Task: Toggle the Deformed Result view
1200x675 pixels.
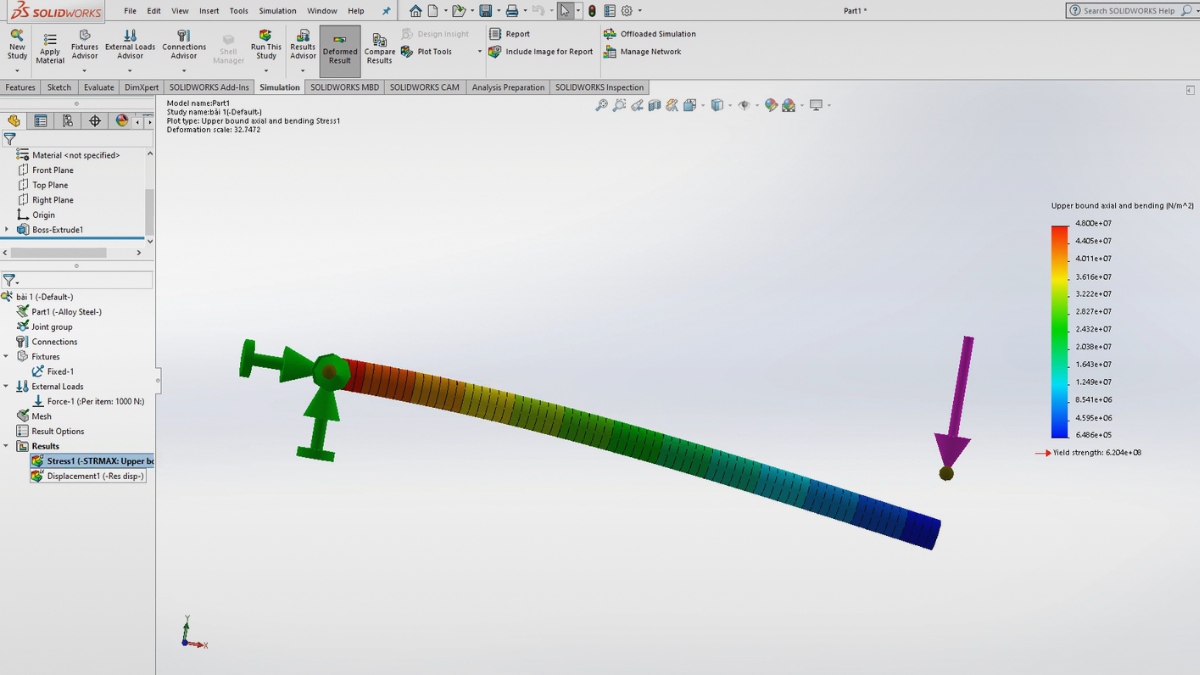Action: tap(340, 51)
